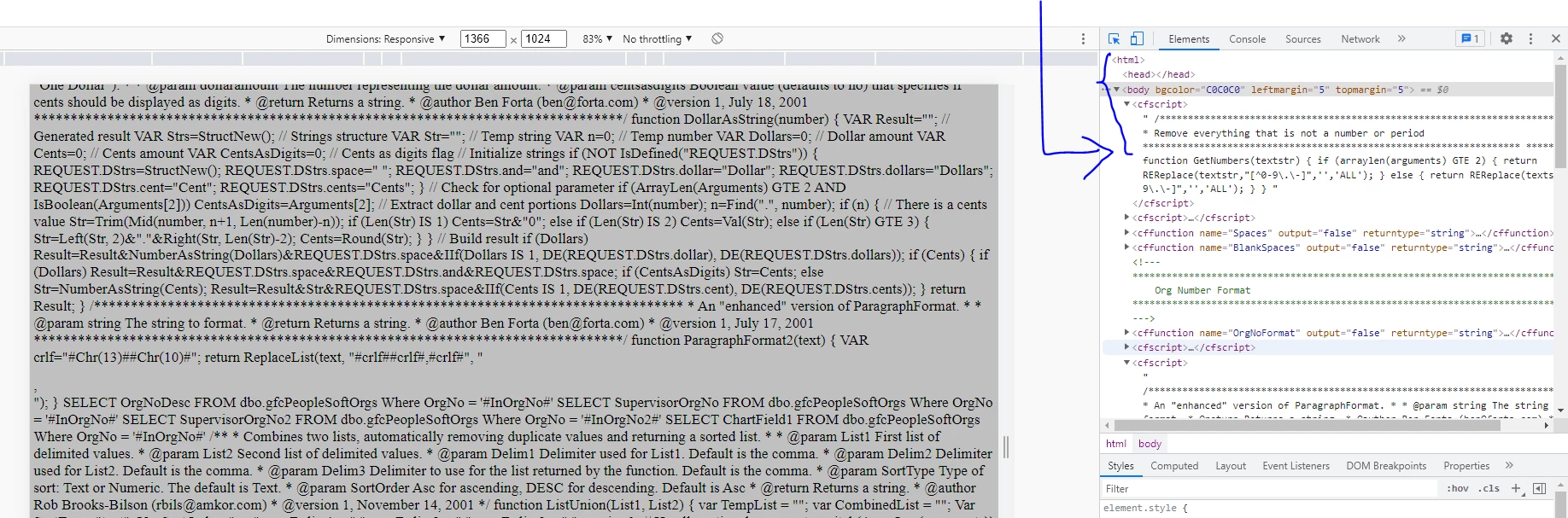This screenshot has width=1568, height=518.
Task: Open the Elements tab
Action: point(1189,39)
